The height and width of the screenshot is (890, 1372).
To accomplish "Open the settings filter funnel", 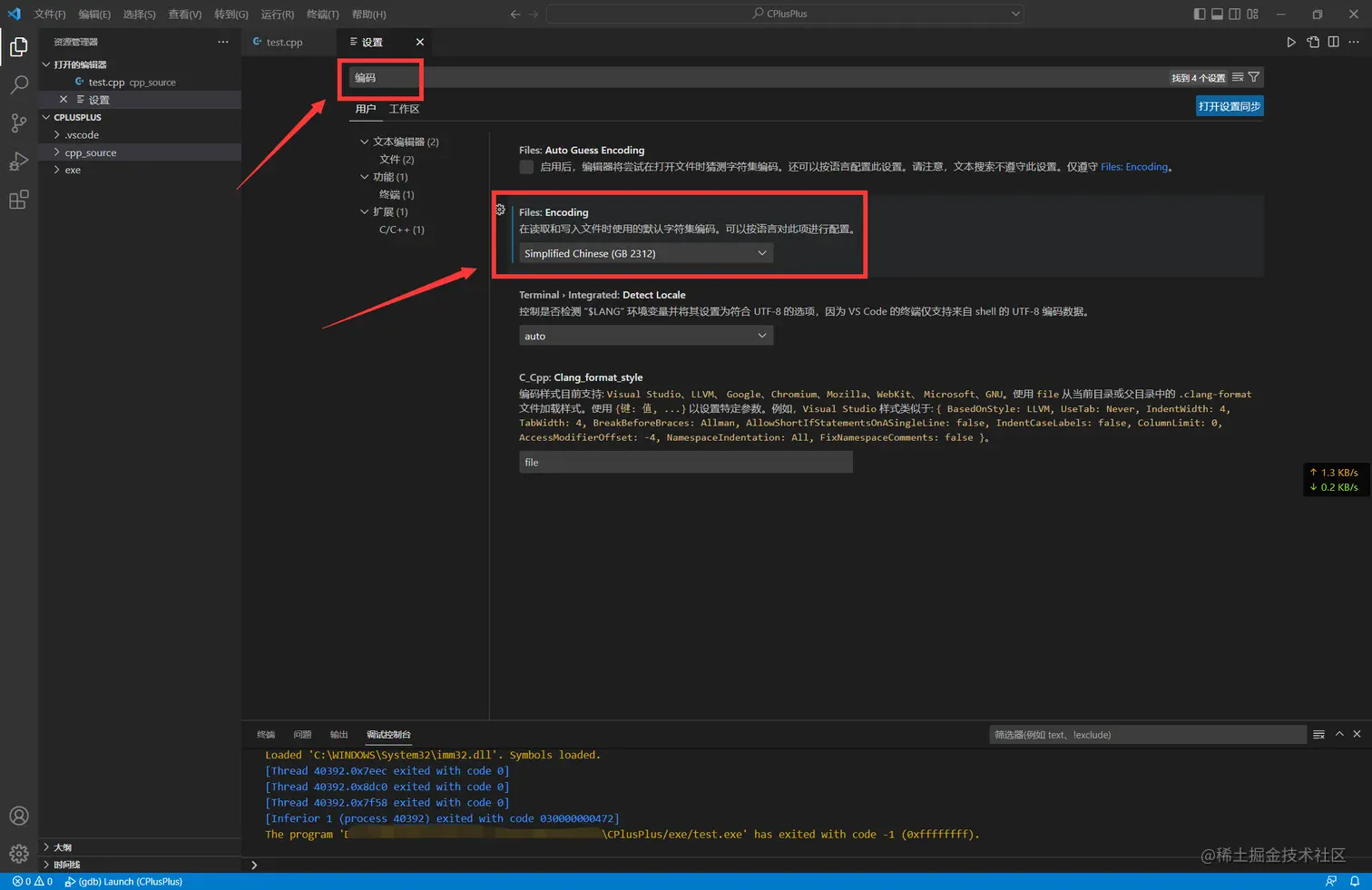I will tap(1254, 77).
